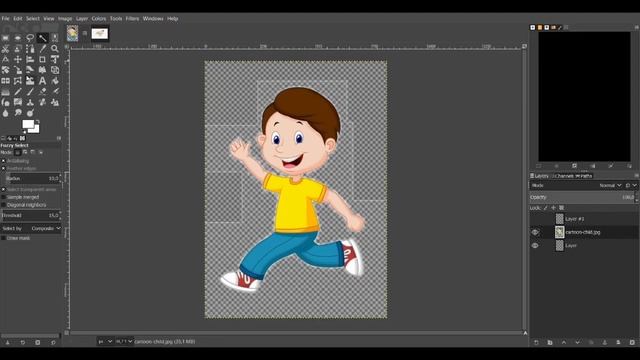
Task: Select the Rectangle Select tool
Action: (x=5, y=38)
